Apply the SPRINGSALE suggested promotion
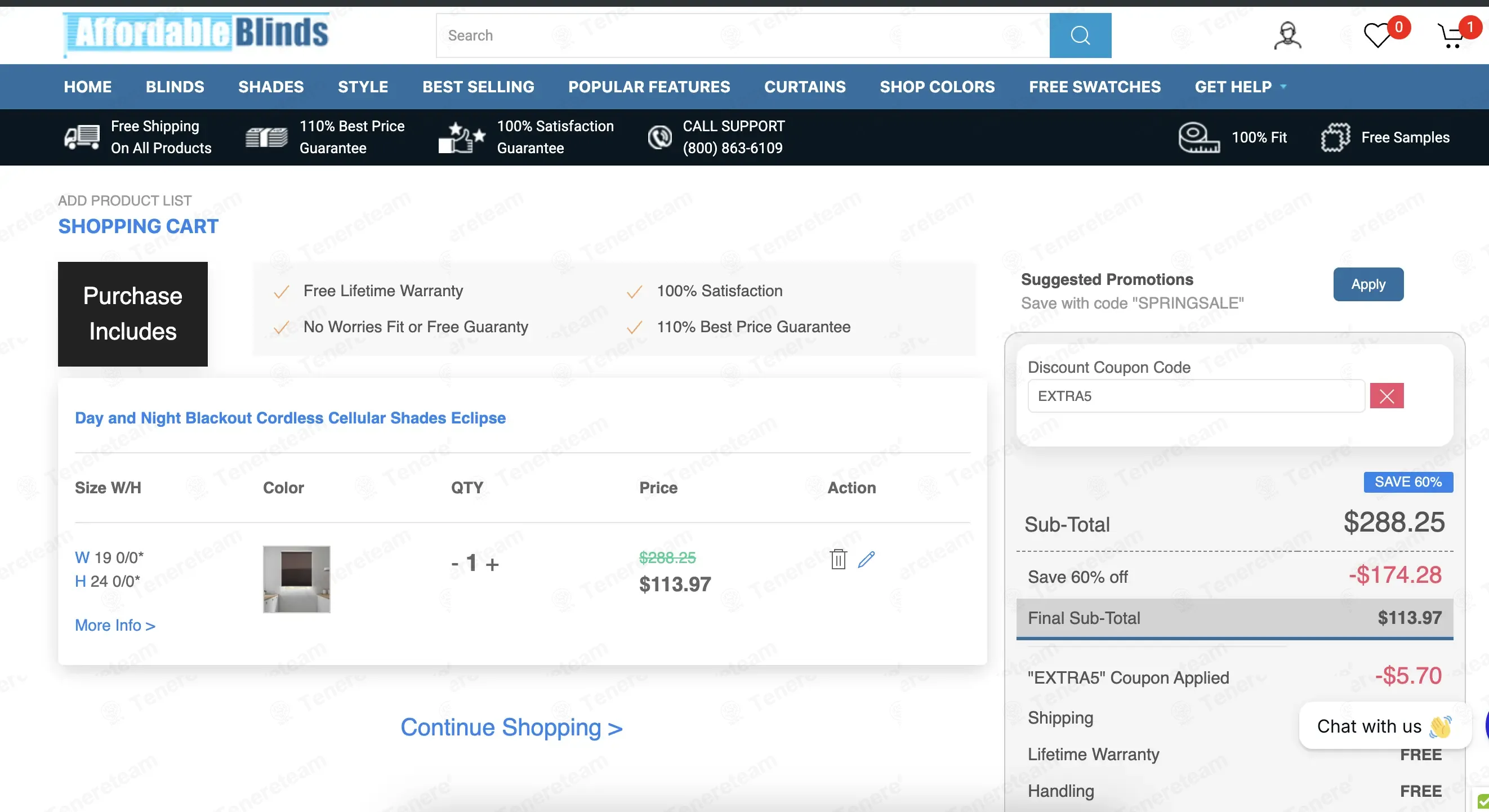The width and height of the screenshot is (1489, 812). click(x=1368, y=284)
